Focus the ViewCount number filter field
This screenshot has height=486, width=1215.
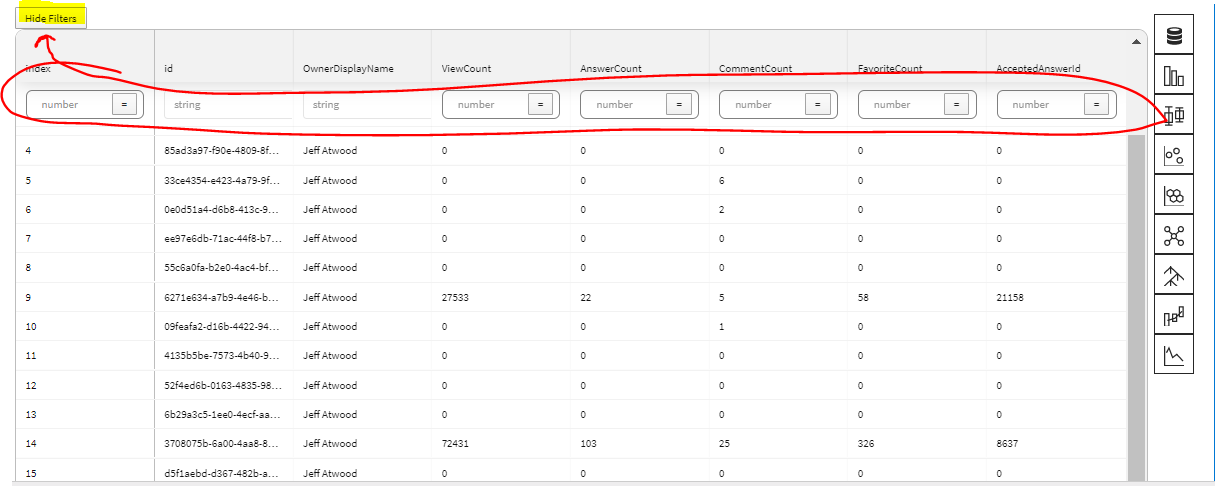pos(484,104)
